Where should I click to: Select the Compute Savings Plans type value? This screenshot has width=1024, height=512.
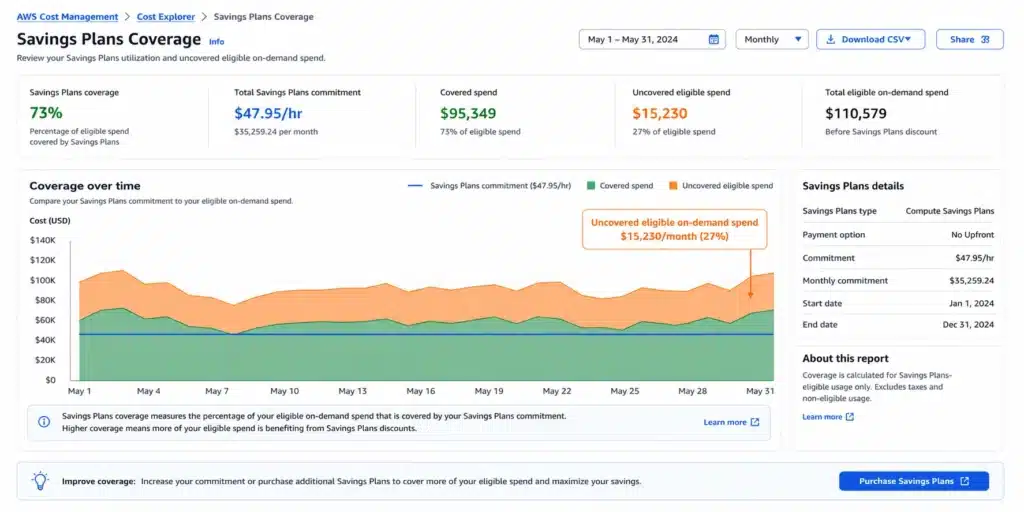click(x=950, y=211)
